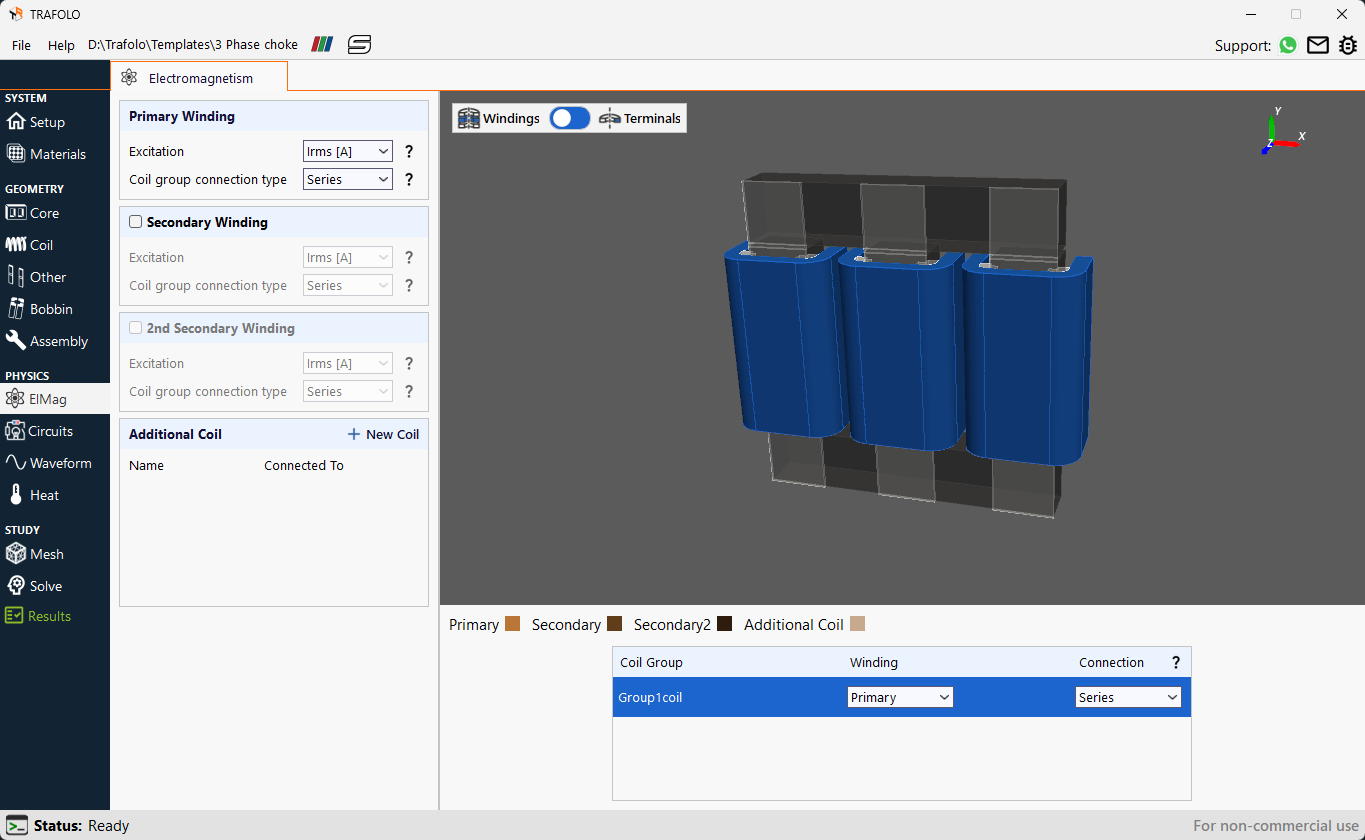Image resolution: width=1365 pixels, height=840 pixels.
Task: Select ElMag under Physics
Action: (x=55, y=399)
